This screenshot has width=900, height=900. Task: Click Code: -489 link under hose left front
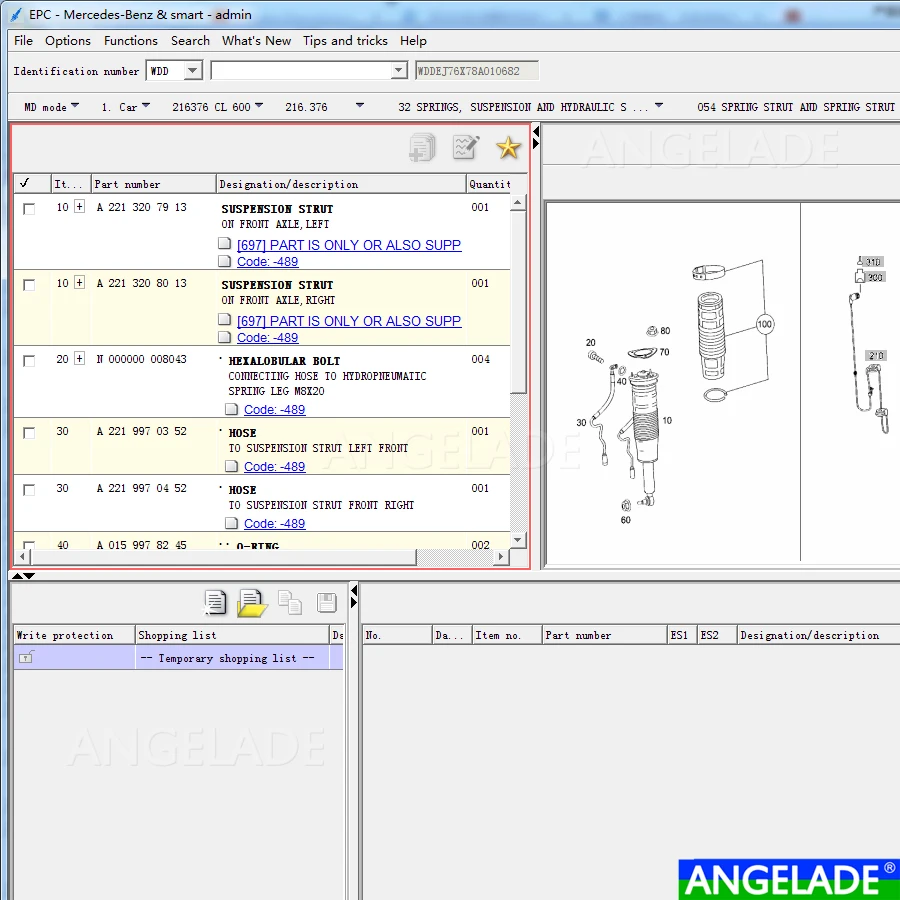(x=274, y=466)
